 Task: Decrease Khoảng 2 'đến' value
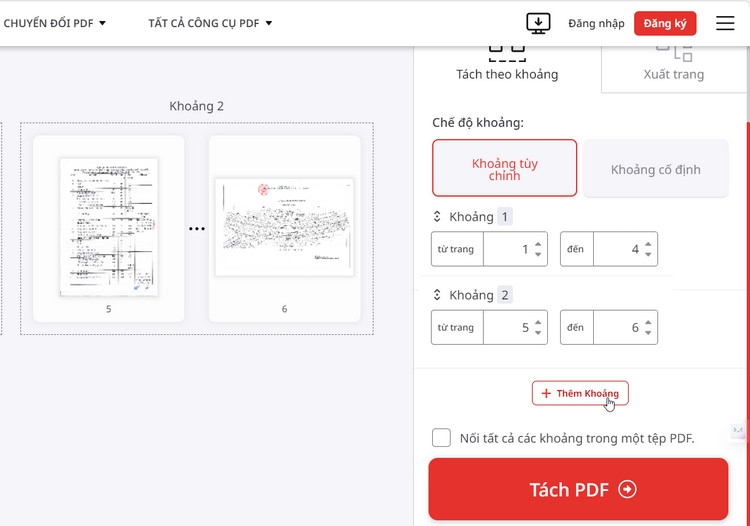click(648, 332)
